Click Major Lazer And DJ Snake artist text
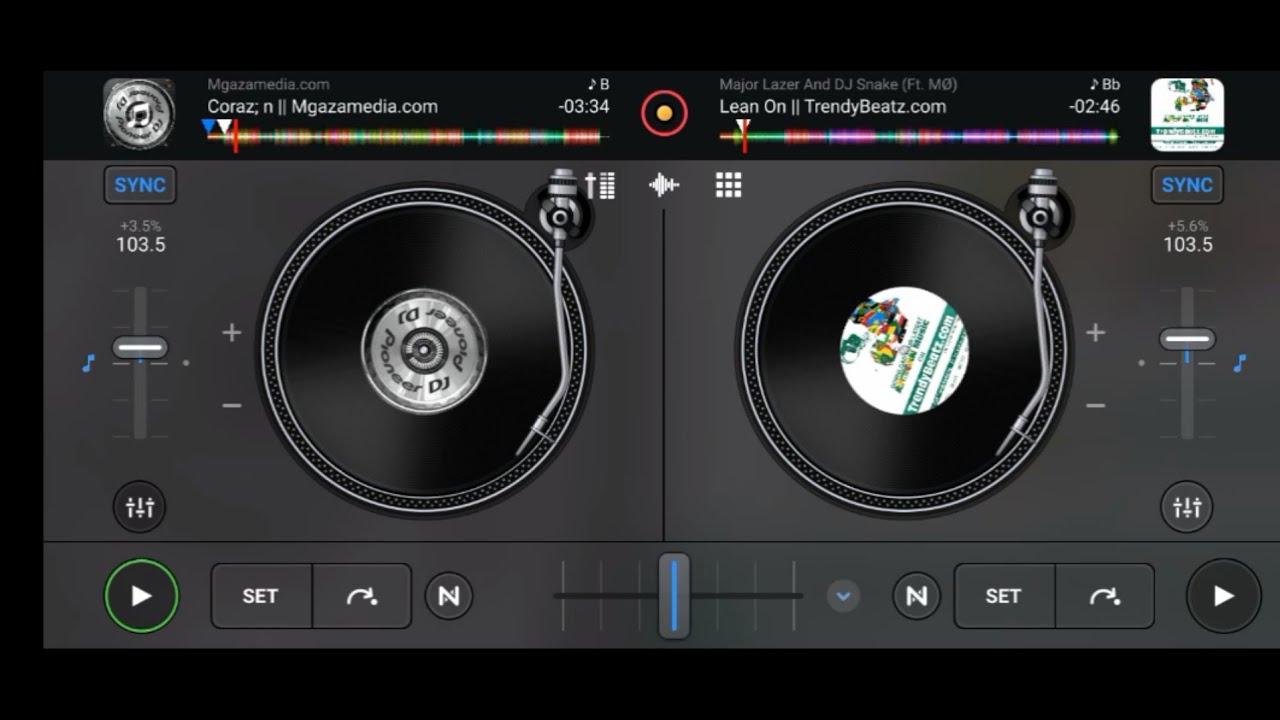Viewport: 1280px width, 720px height. [838, 85]
